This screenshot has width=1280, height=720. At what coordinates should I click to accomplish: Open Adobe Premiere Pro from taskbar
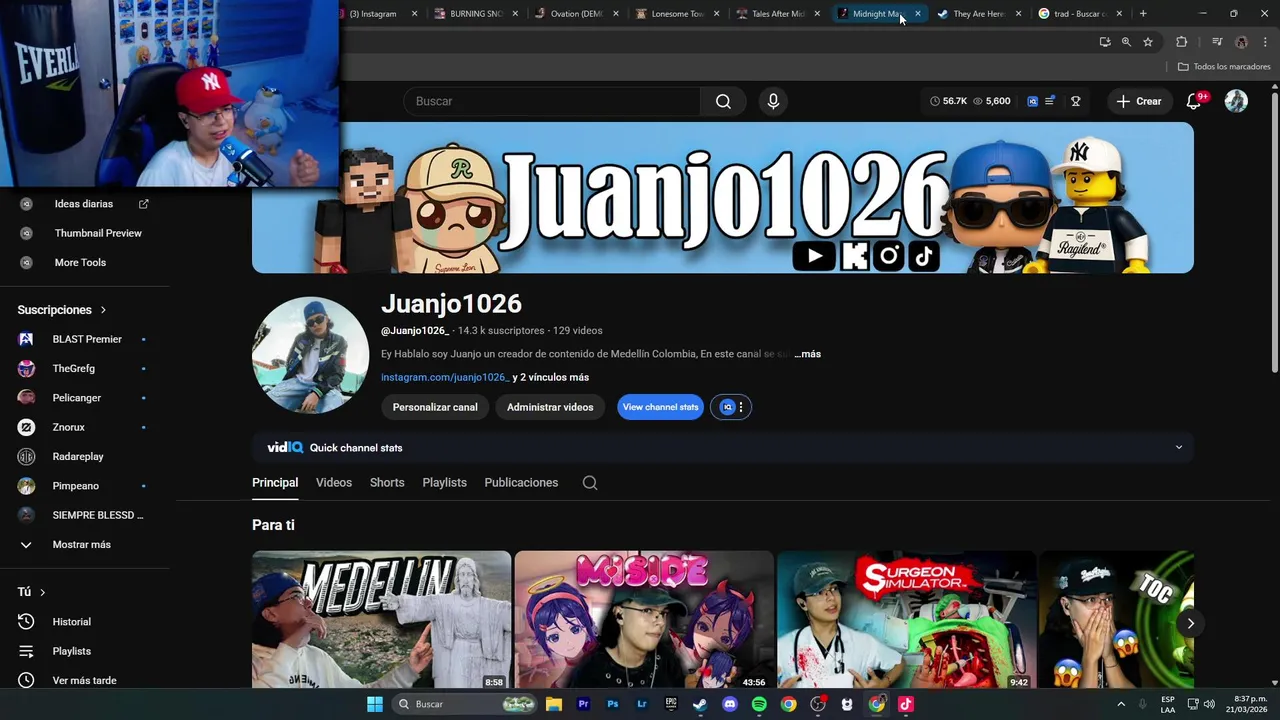tap(583, 704)
